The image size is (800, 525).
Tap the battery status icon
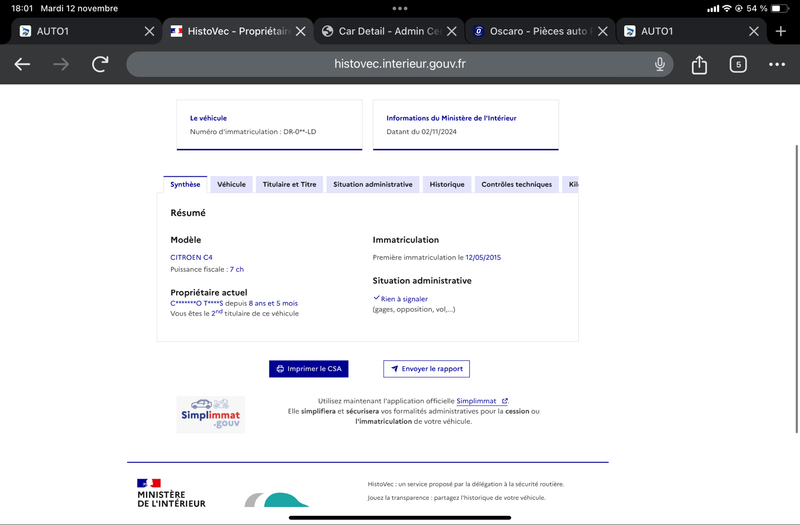click(779, 8)
